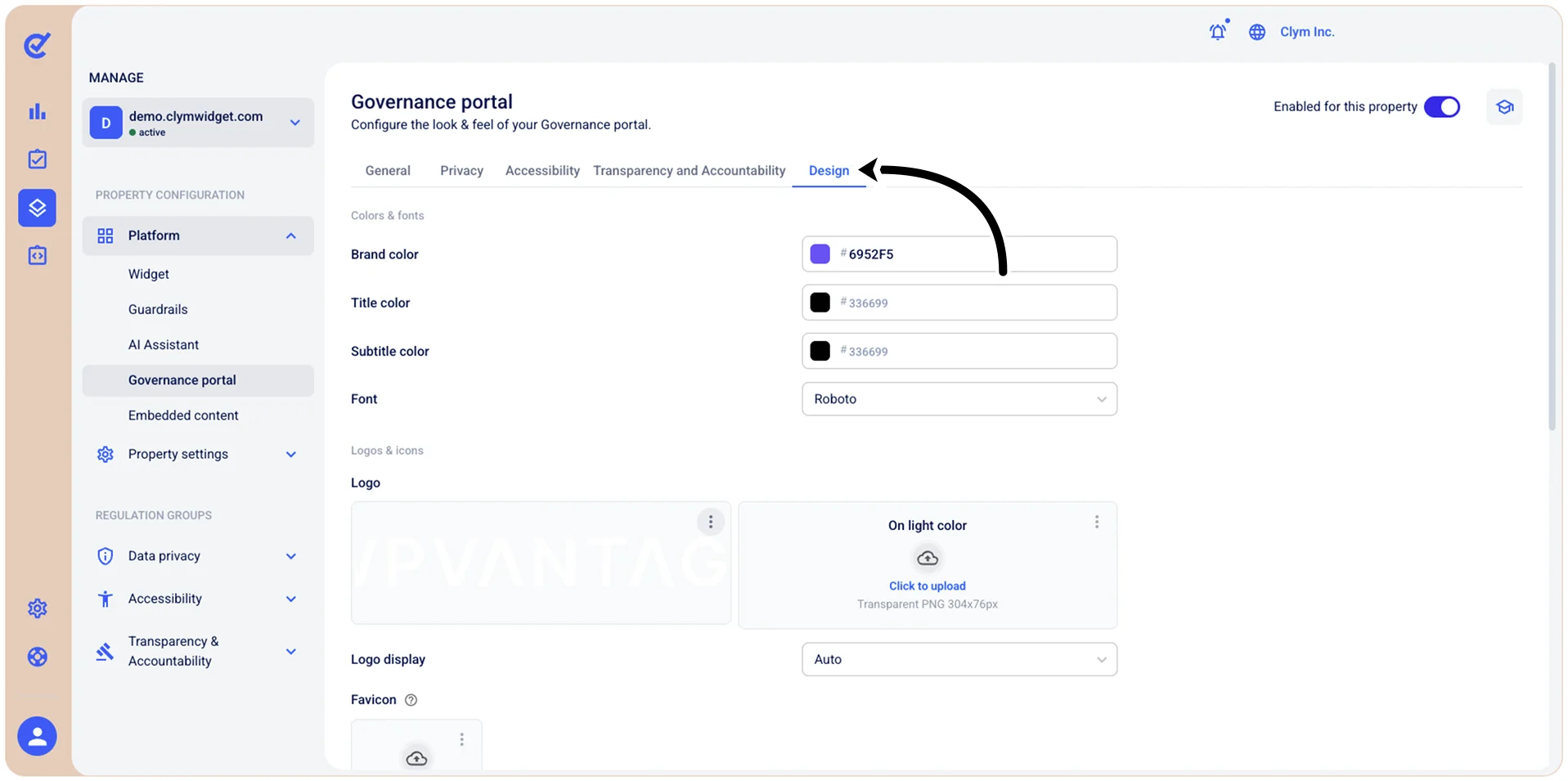Open the checklist tasks icon in sidebar
The image size is (1568, 781).
pos(37,159)
